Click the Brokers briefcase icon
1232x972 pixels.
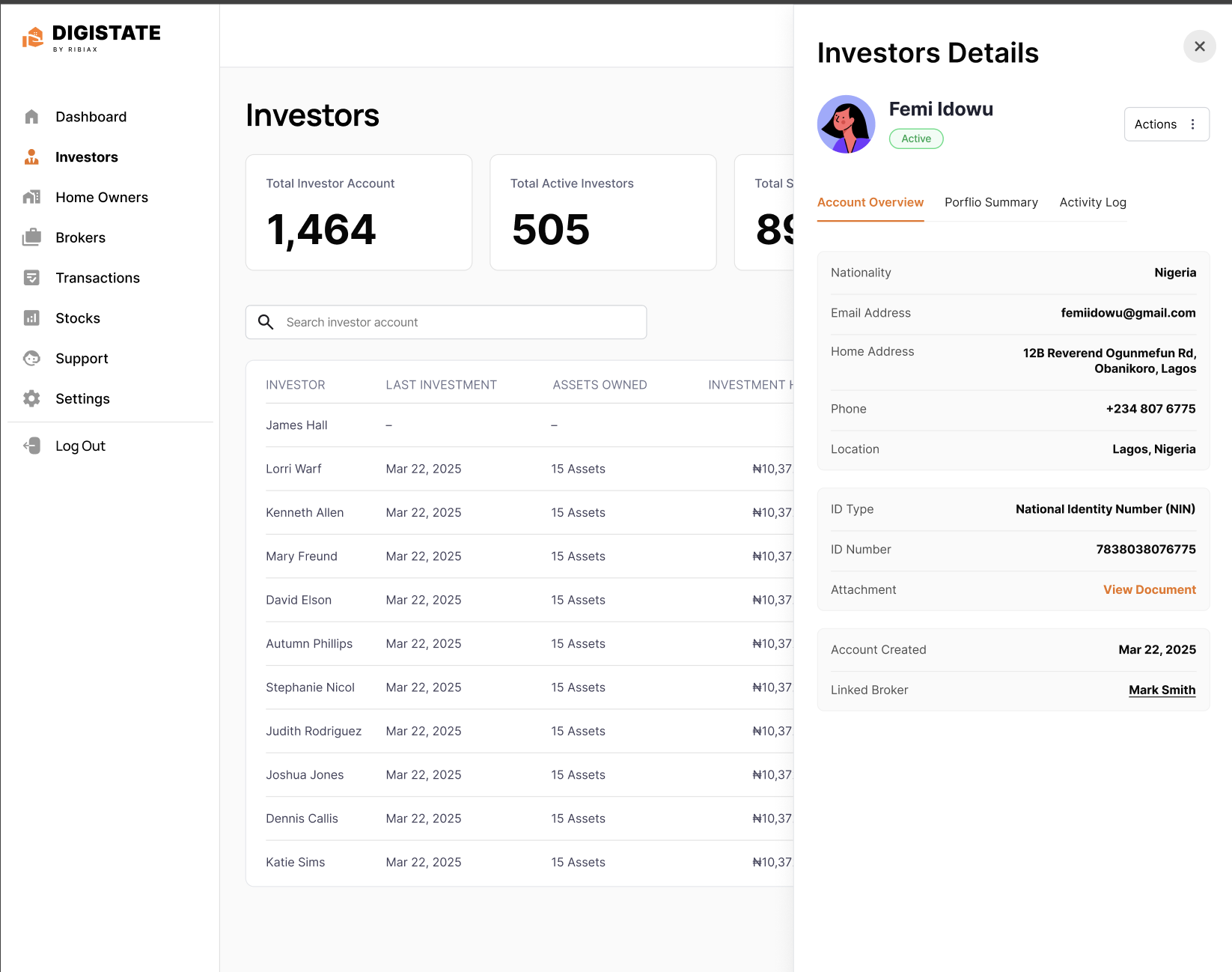(x=31, y=237)
